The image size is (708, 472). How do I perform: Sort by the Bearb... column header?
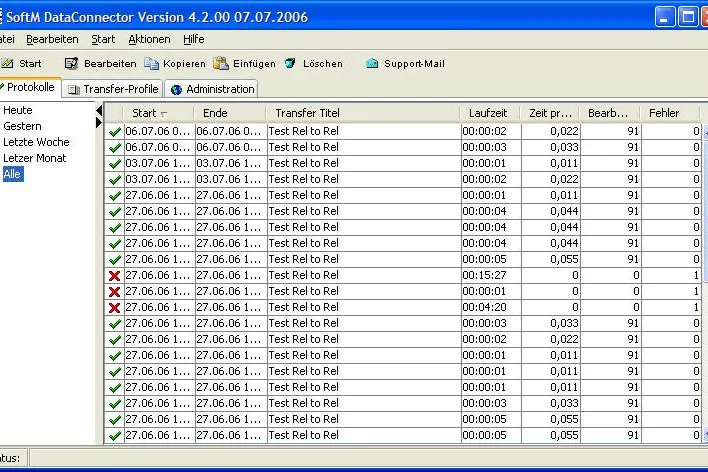[x=610, y=113]
